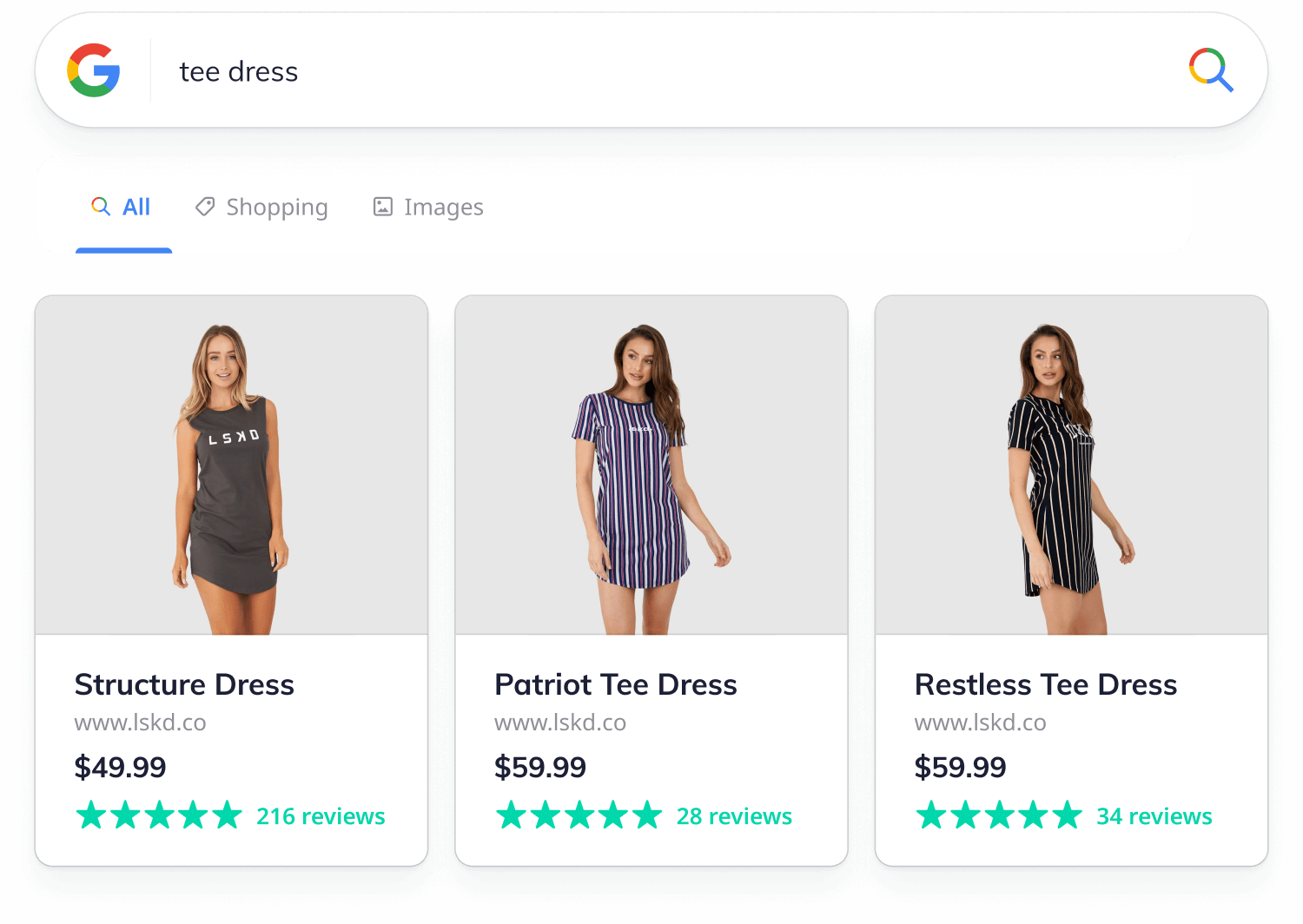
Task: Open the Structure Dress title link
Action: coord(184,684)
